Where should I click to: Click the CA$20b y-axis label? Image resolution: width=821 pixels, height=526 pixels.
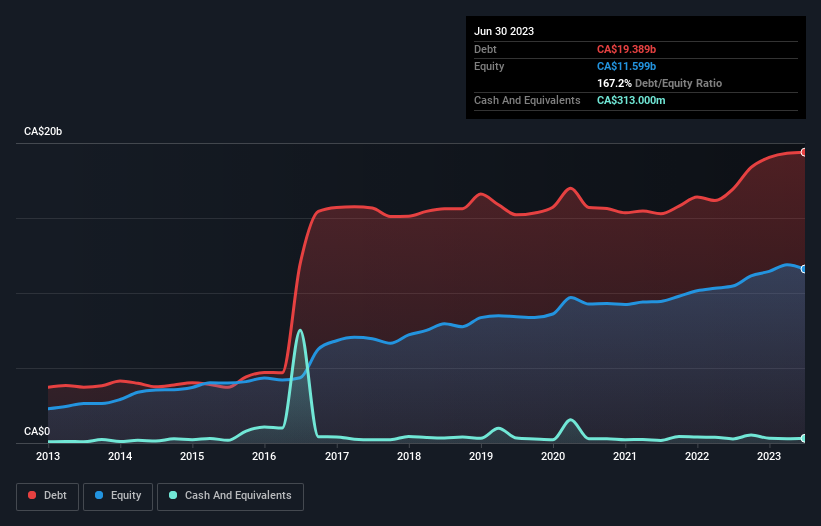coord(43,131)
